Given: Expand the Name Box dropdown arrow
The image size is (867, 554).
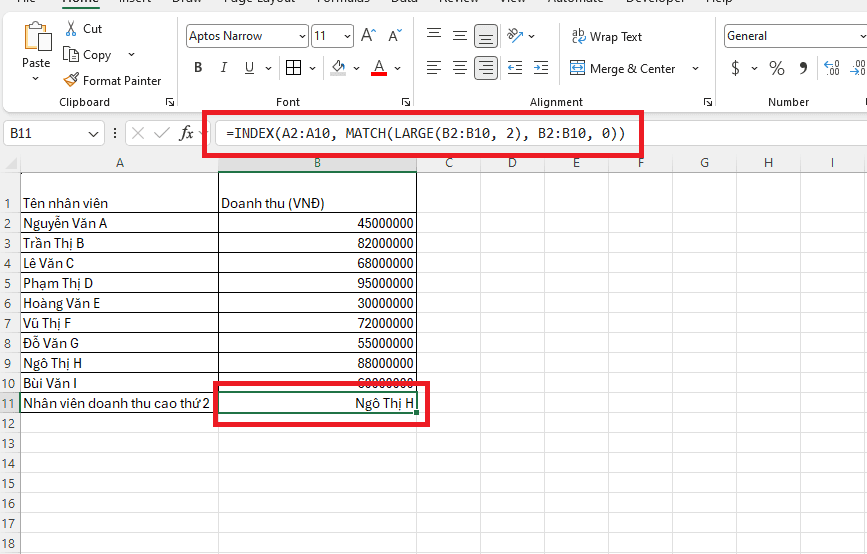Looking at the screenshot, I should 93,134.
